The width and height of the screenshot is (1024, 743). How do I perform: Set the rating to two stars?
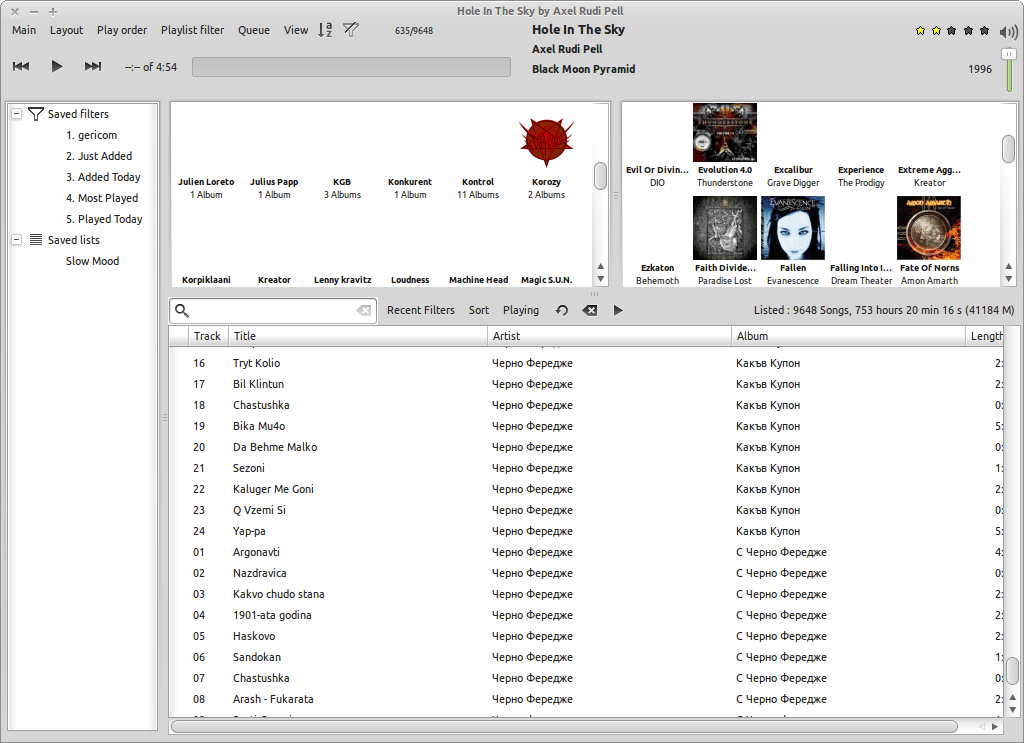[936, 31]
